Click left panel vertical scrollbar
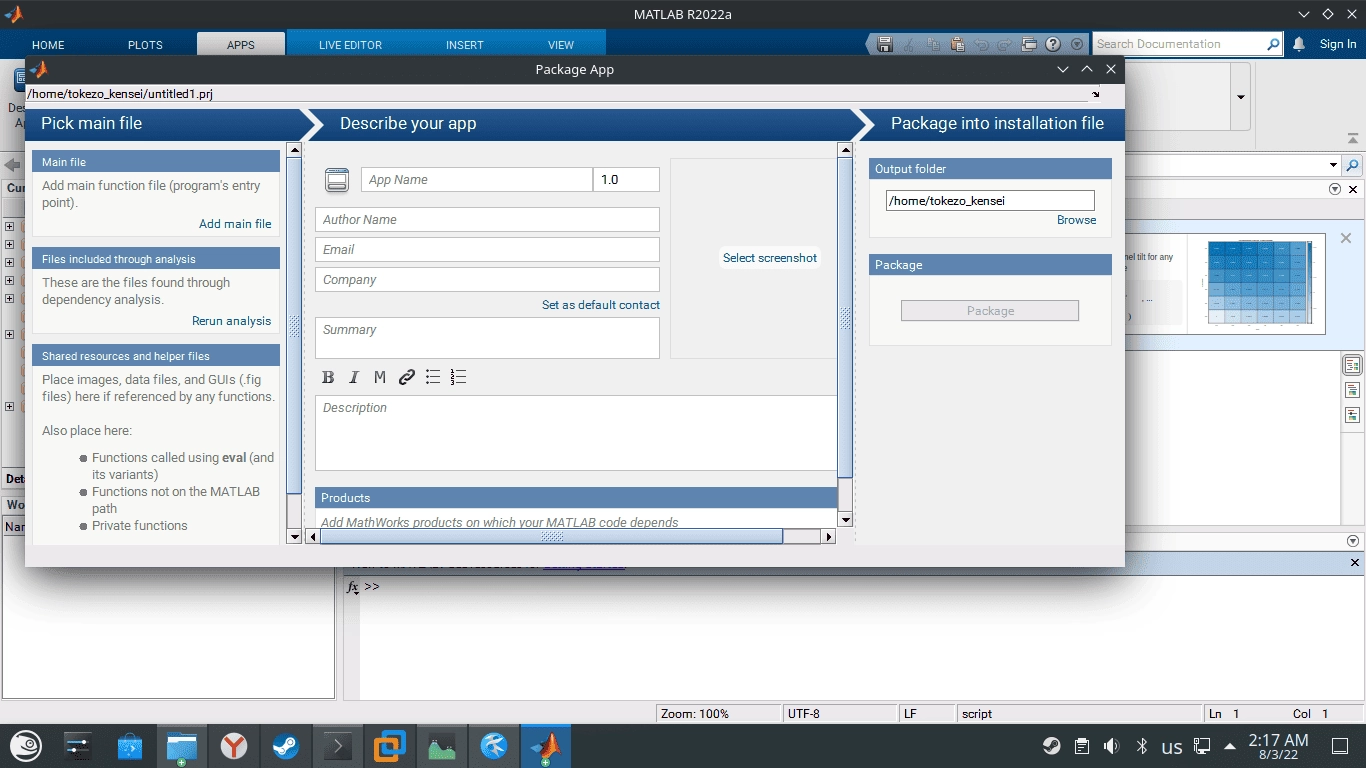The image size is (1366, 768). tap(294, 325)
